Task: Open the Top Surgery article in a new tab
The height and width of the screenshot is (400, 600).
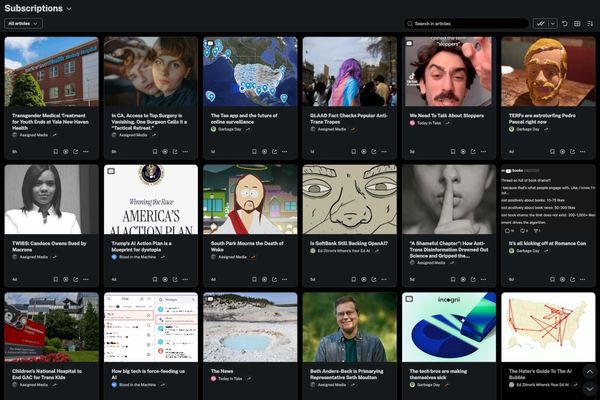Action: click(x=175, y=152)
